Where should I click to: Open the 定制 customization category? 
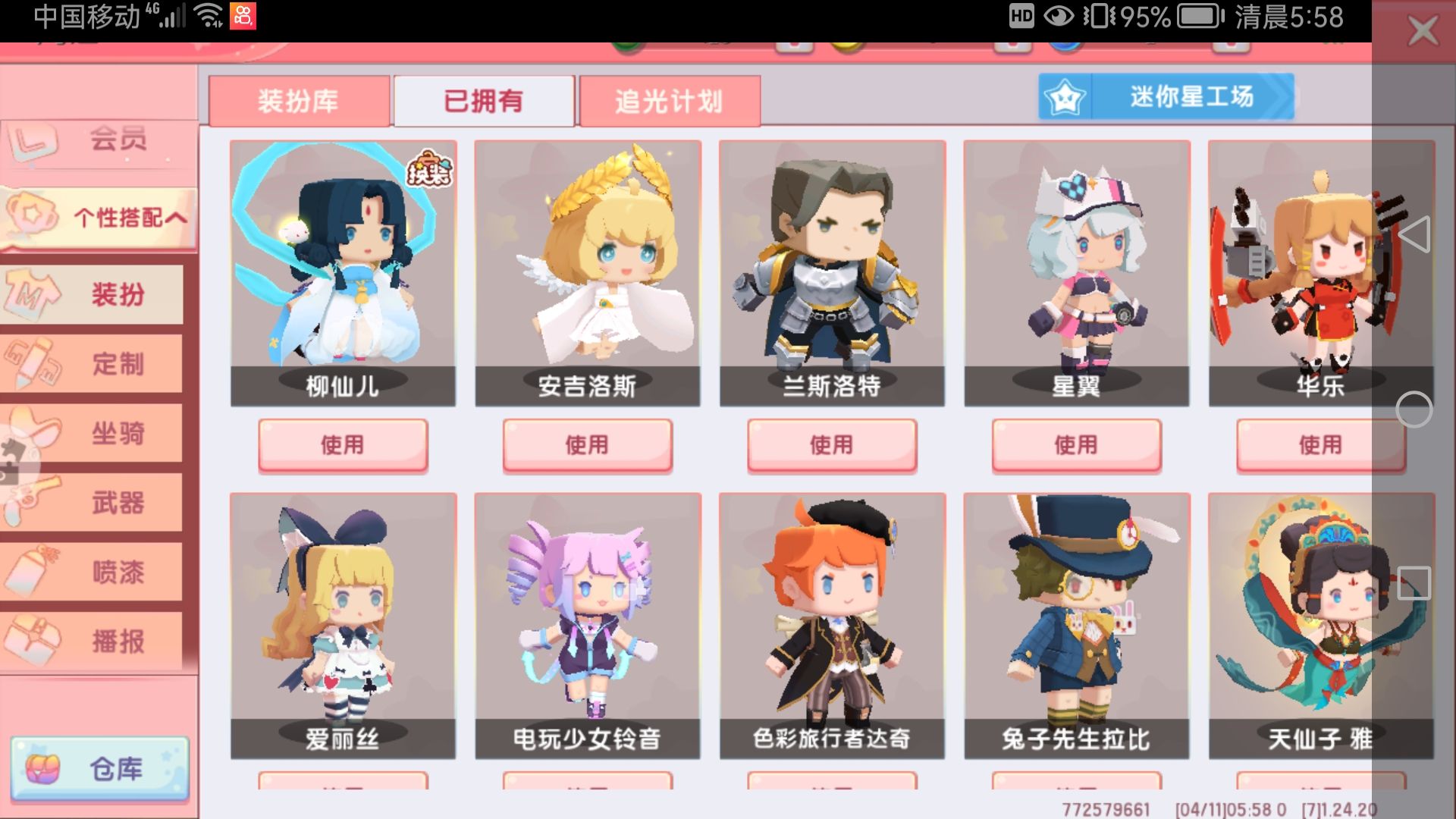point(92,364)
